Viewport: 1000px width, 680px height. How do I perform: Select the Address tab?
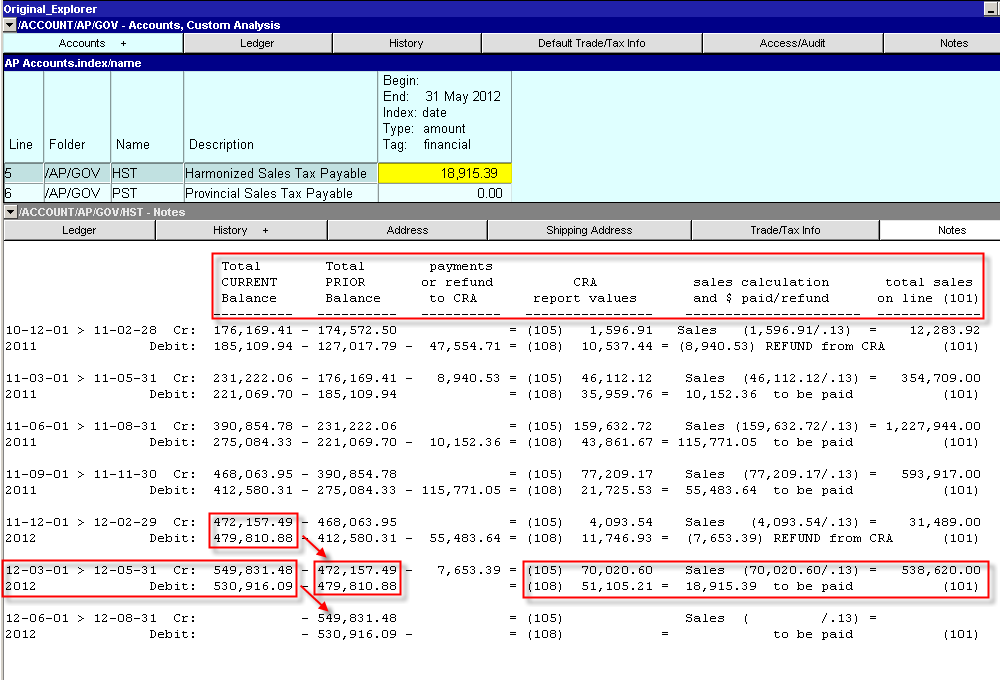click(x=407, y=230)
